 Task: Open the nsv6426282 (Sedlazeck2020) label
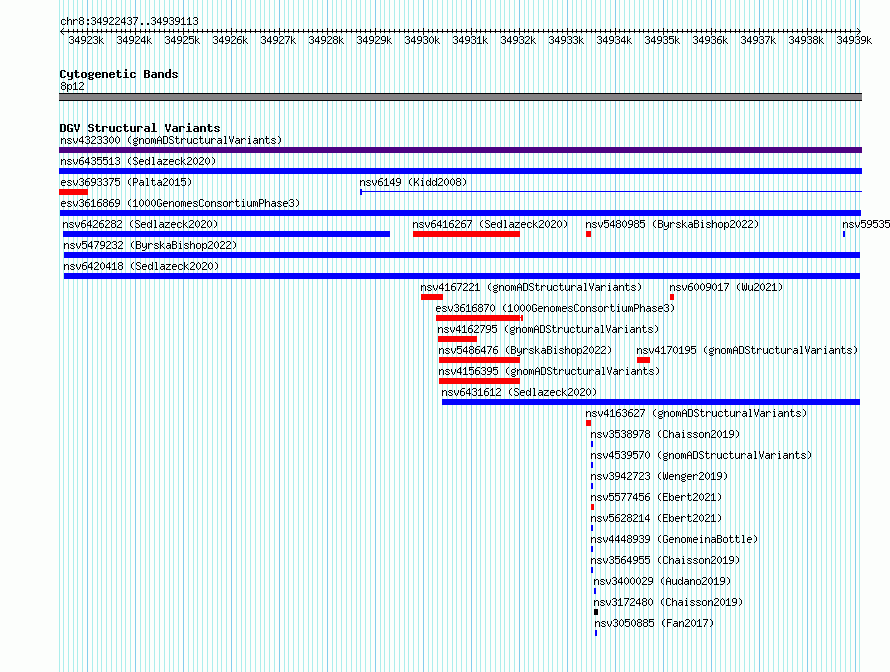(140, 224)
